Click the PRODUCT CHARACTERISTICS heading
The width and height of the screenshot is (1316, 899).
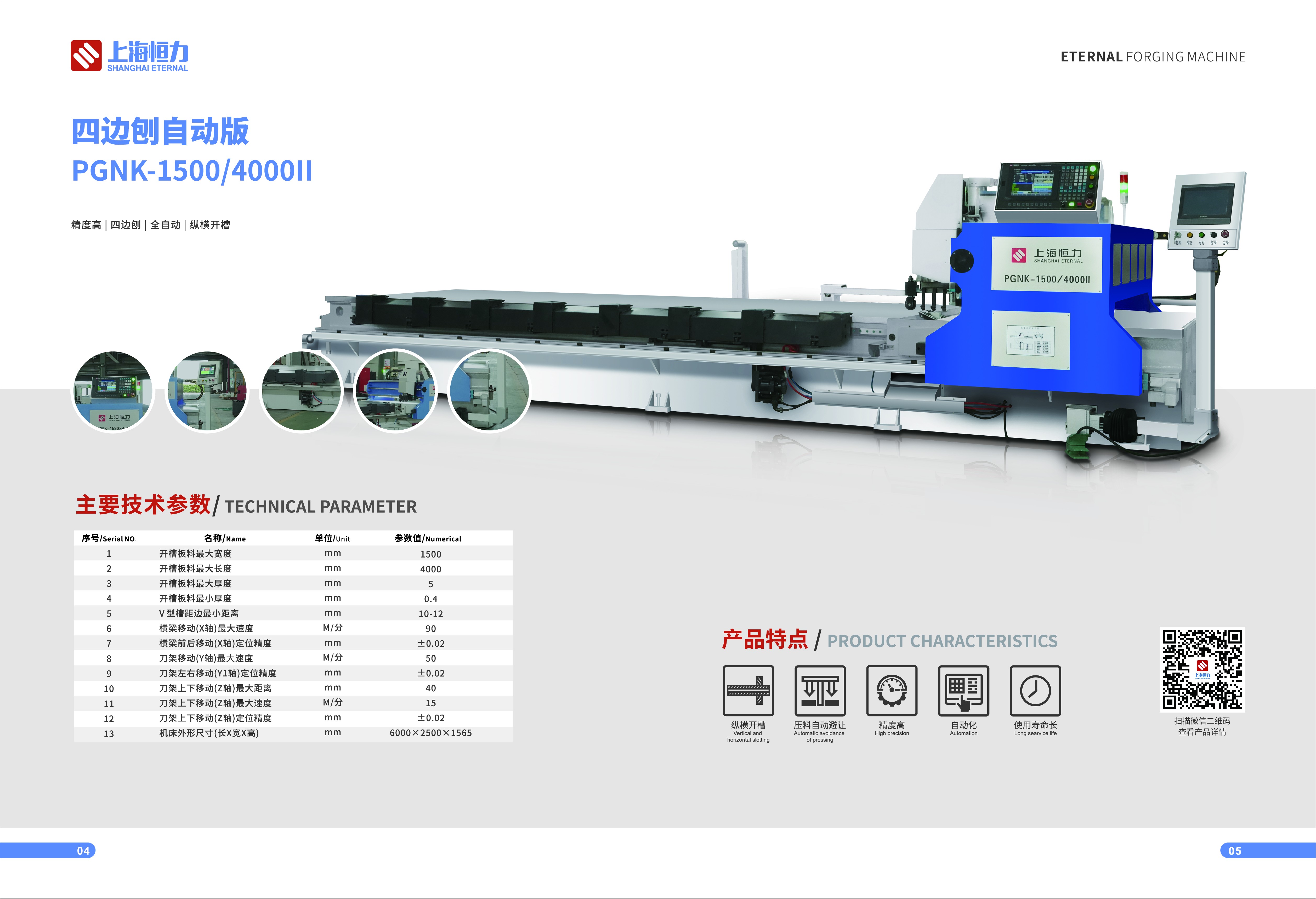click(x=942, y=641)
